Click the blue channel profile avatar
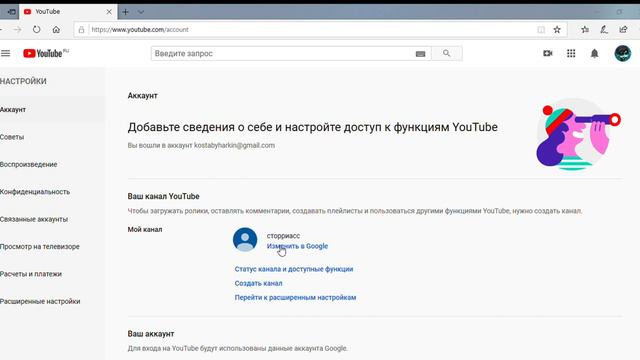Viewport: 640px width, 360px height. (x=245, y=239)
